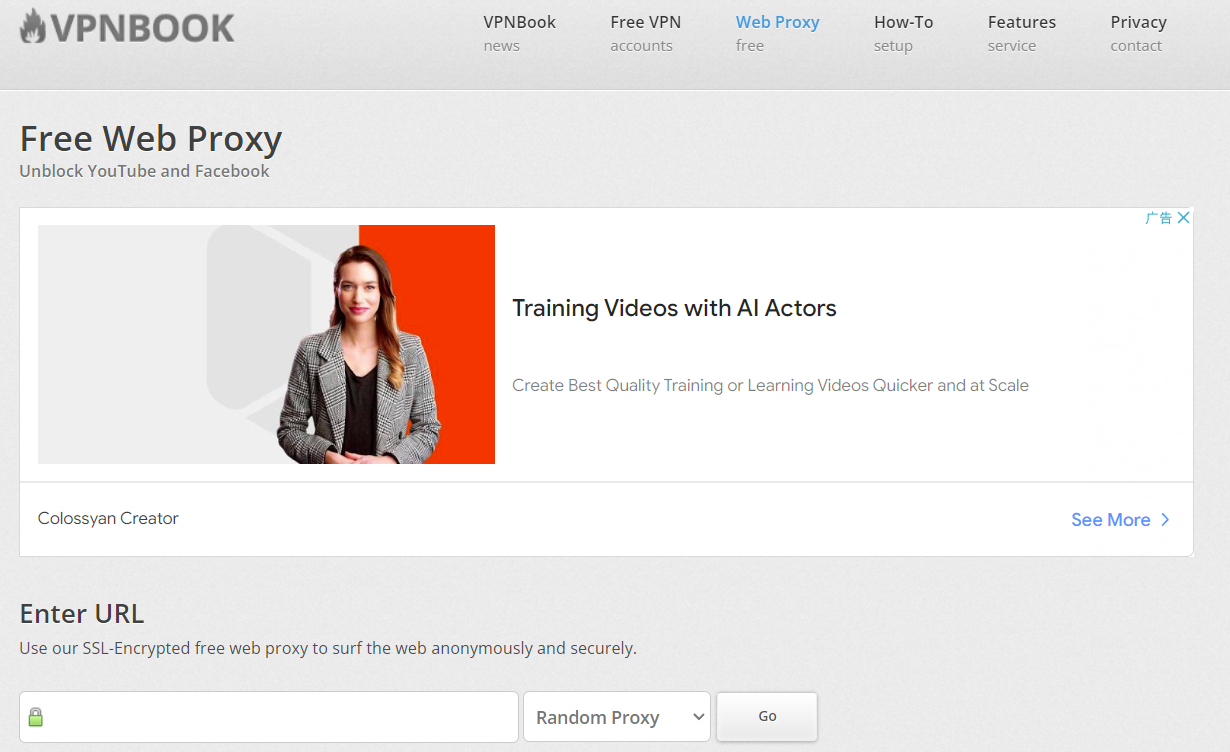Click the Enter URL heading
1230x752 pixels.
coord(82,613)
